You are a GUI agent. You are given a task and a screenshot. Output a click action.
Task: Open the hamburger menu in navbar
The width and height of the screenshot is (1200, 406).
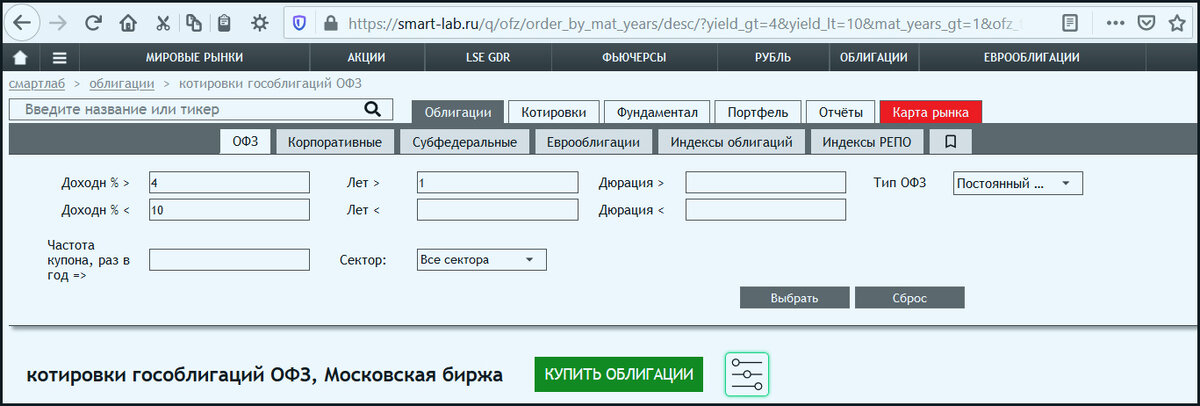pyautogui.click(x=59, y=58)
